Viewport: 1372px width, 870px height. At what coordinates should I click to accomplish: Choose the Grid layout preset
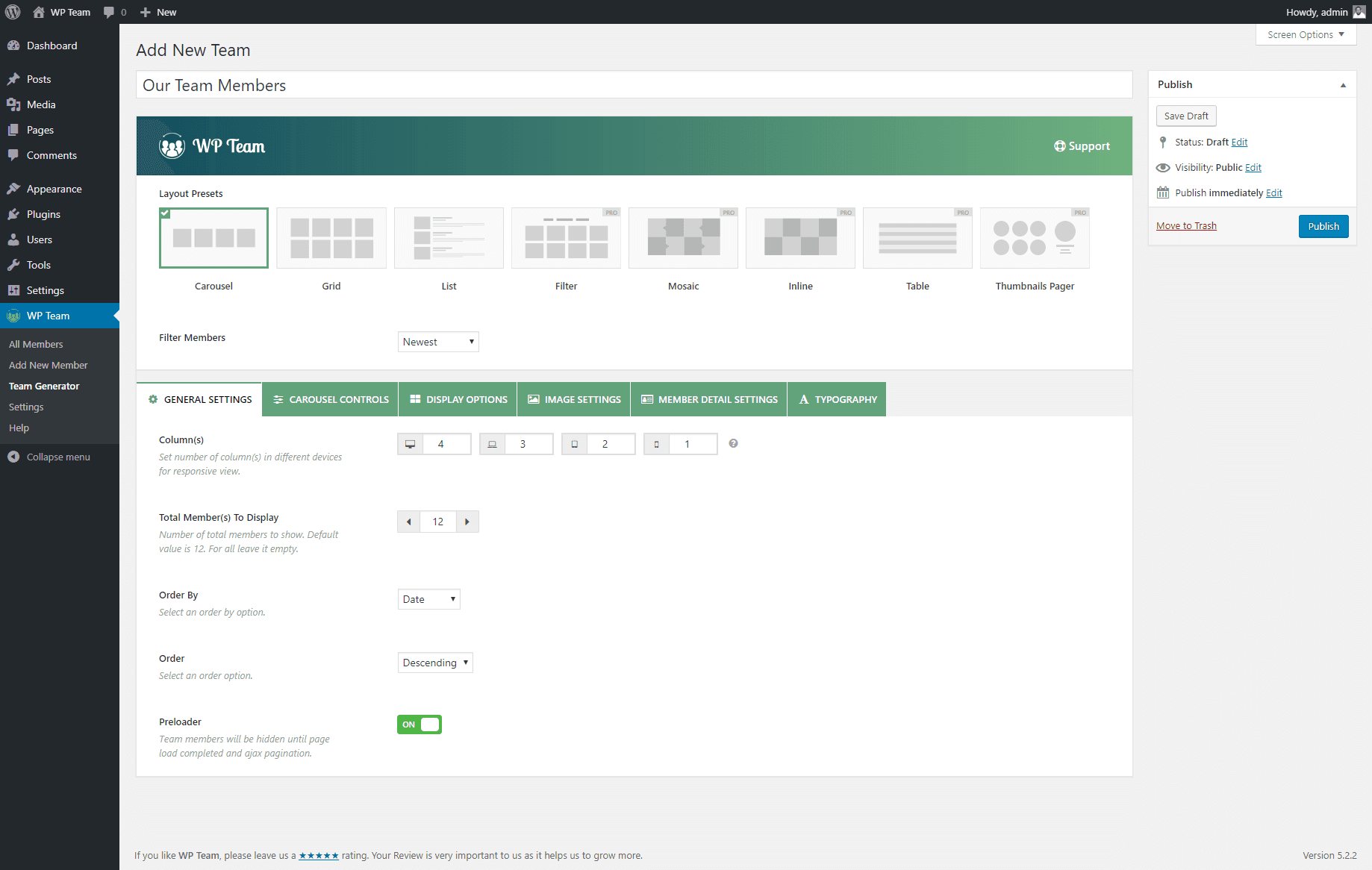331,238
